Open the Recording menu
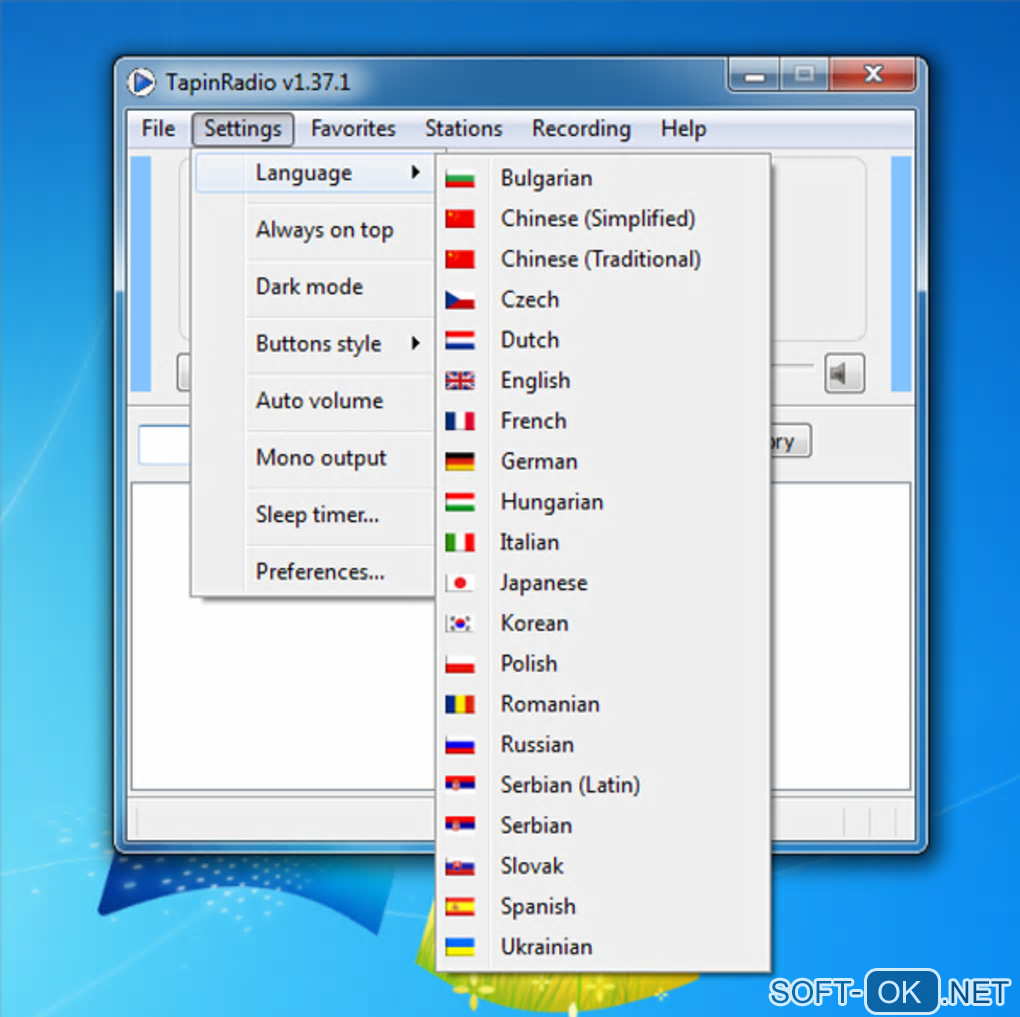Image resolution: width=1020 pixels, height=1017 pixels. pyautogui.click(x=582, y=129)
